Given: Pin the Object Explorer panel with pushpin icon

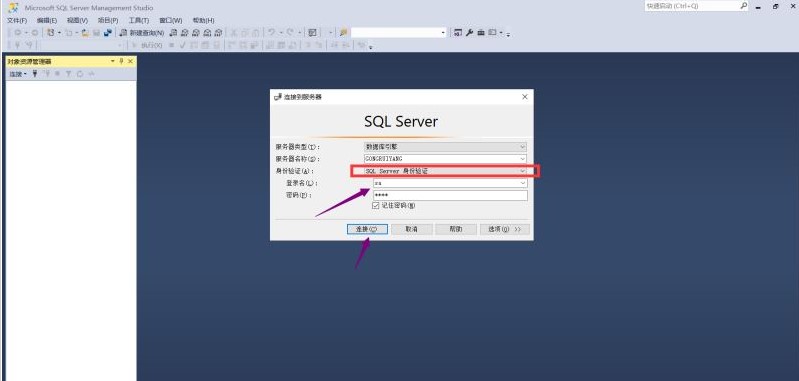Looking at the screenshot, I should click(121, 61).
